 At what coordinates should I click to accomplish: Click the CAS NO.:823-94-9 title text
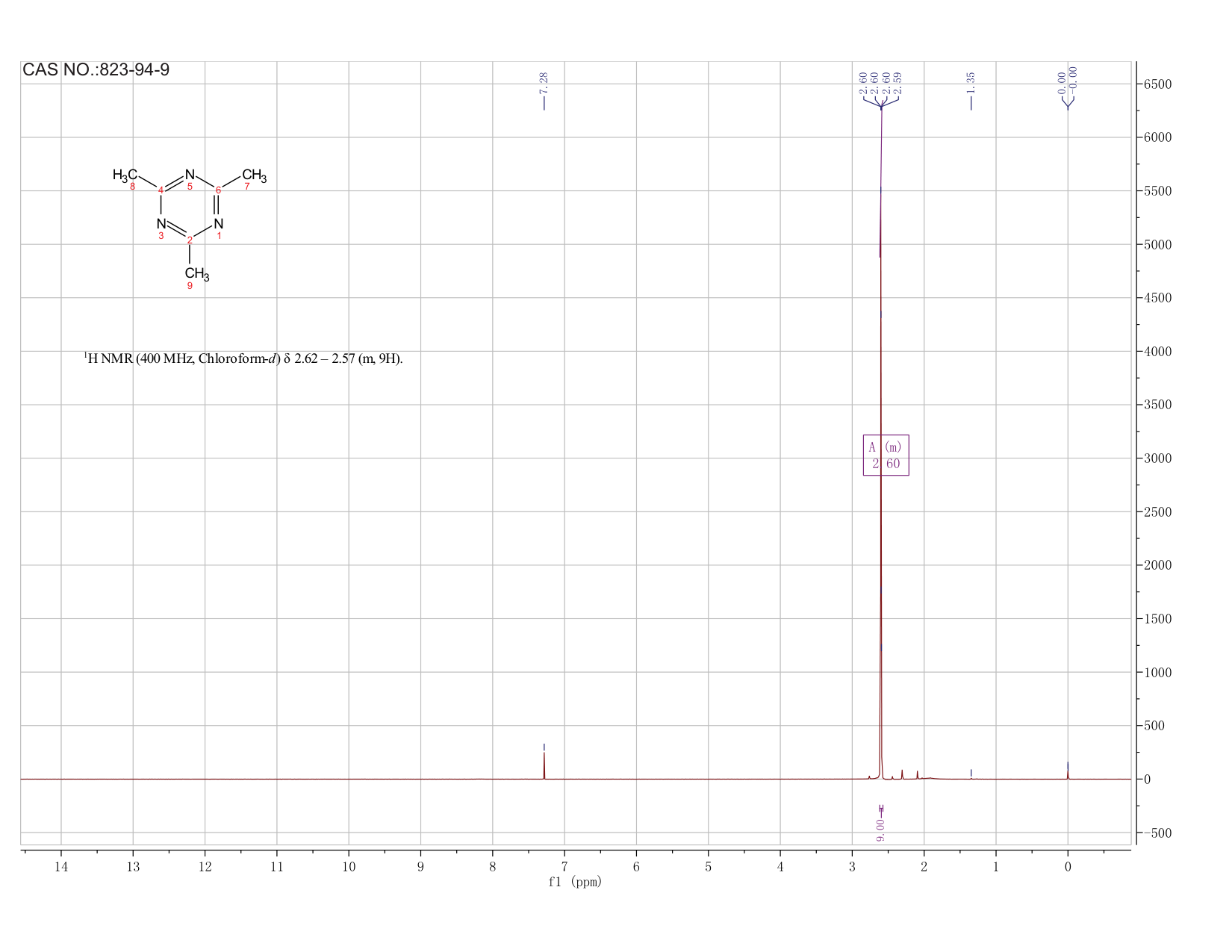tap(96, 70)
